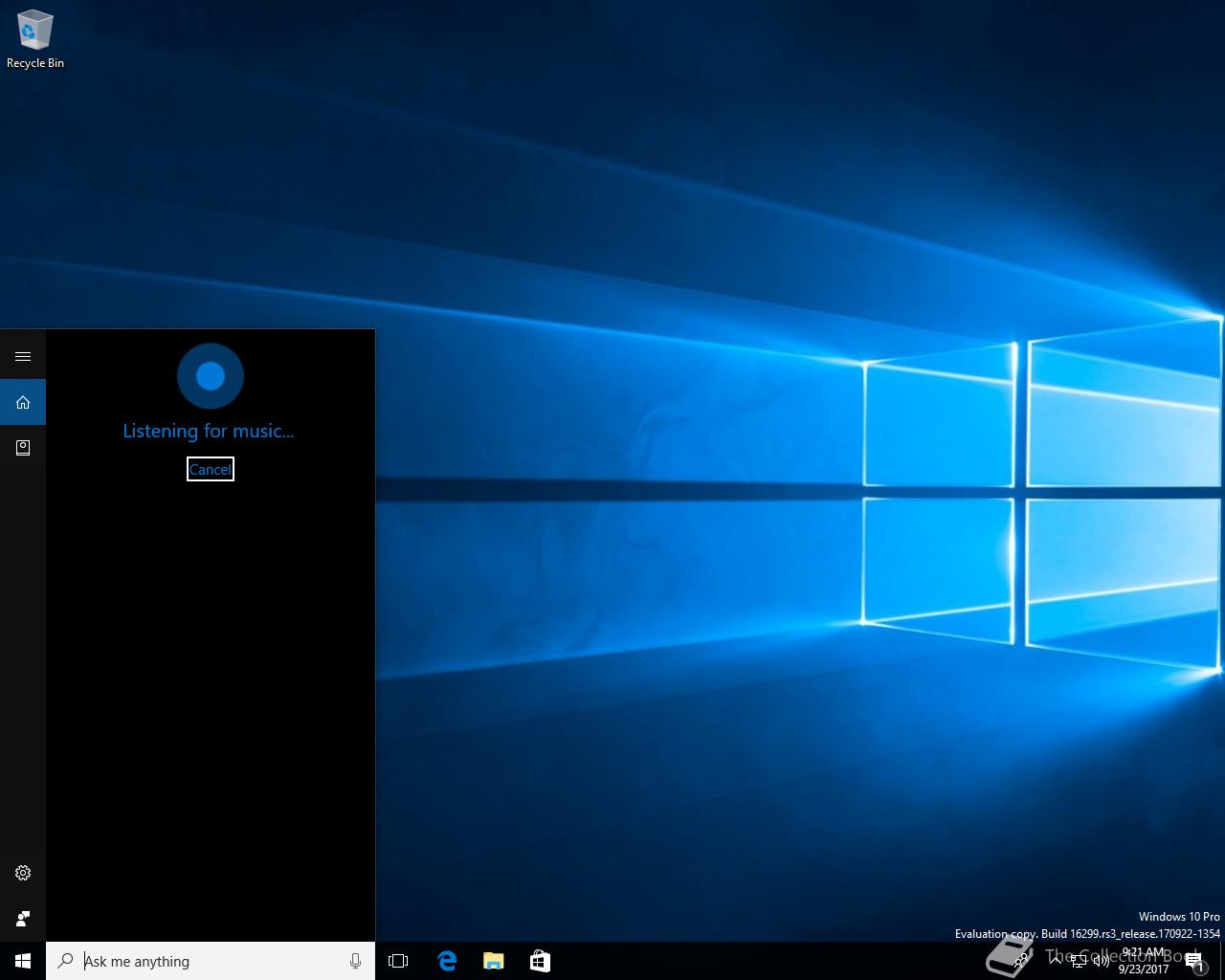
Task: Open the Action Center notifications
Action: (x=1196, y=961)
